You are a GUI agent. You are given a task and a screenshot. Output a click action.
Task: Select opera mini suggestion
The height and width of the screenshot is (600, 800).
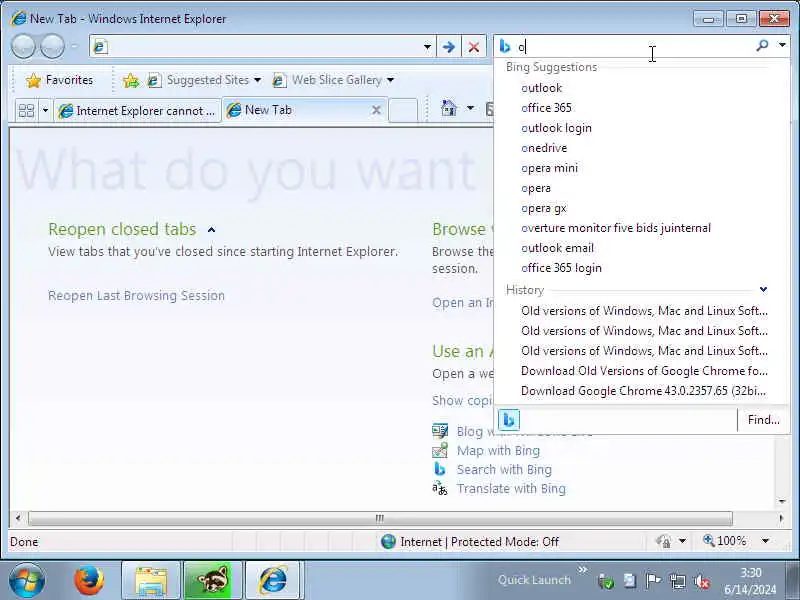549,168
